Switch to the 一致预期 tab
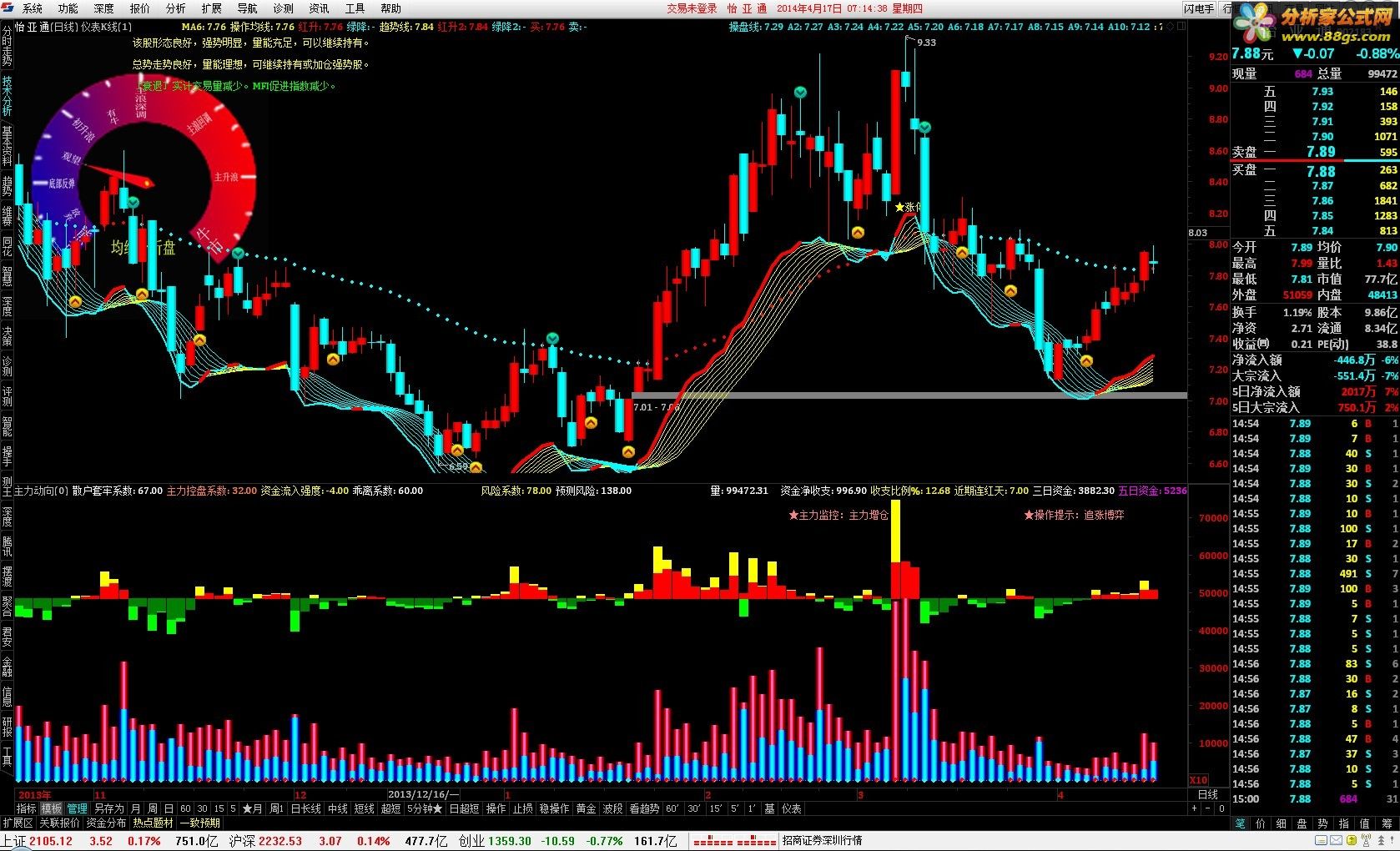 (200, 823)
